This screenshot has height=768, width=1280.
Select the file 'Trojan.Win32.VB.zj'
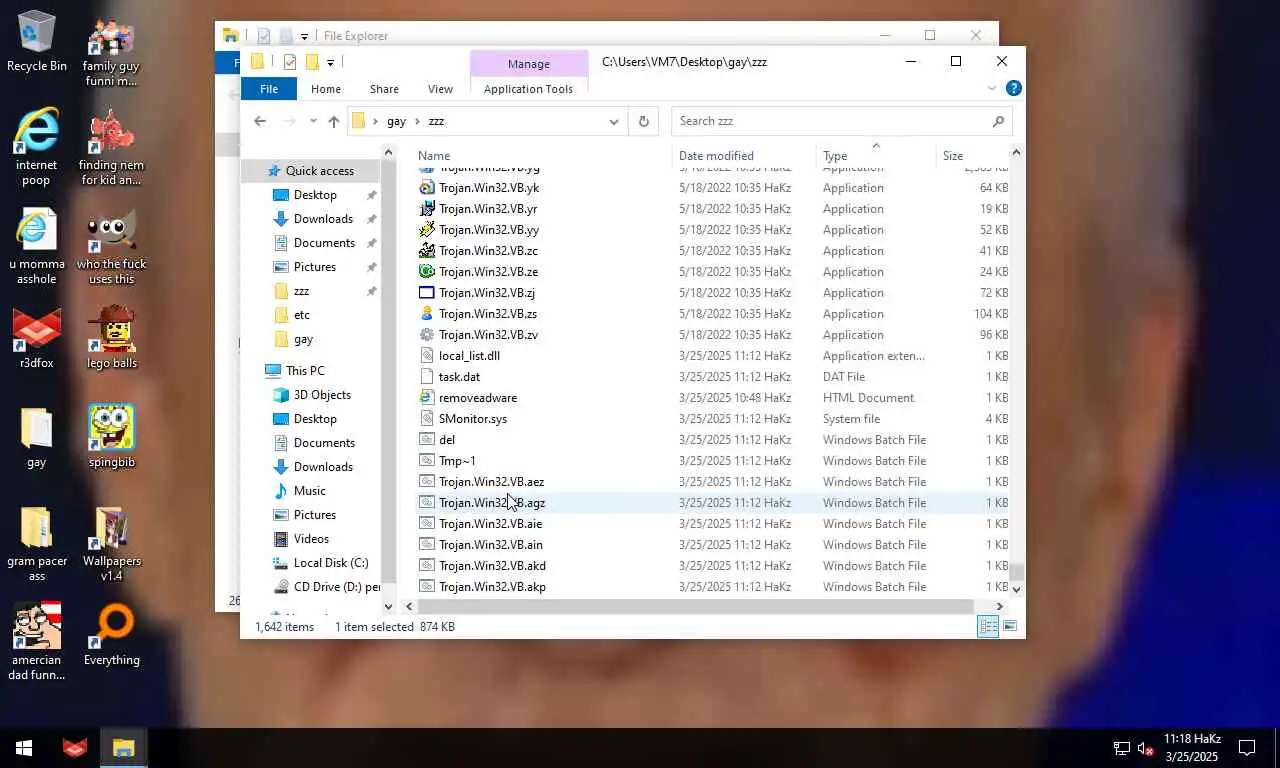point(486,293)
